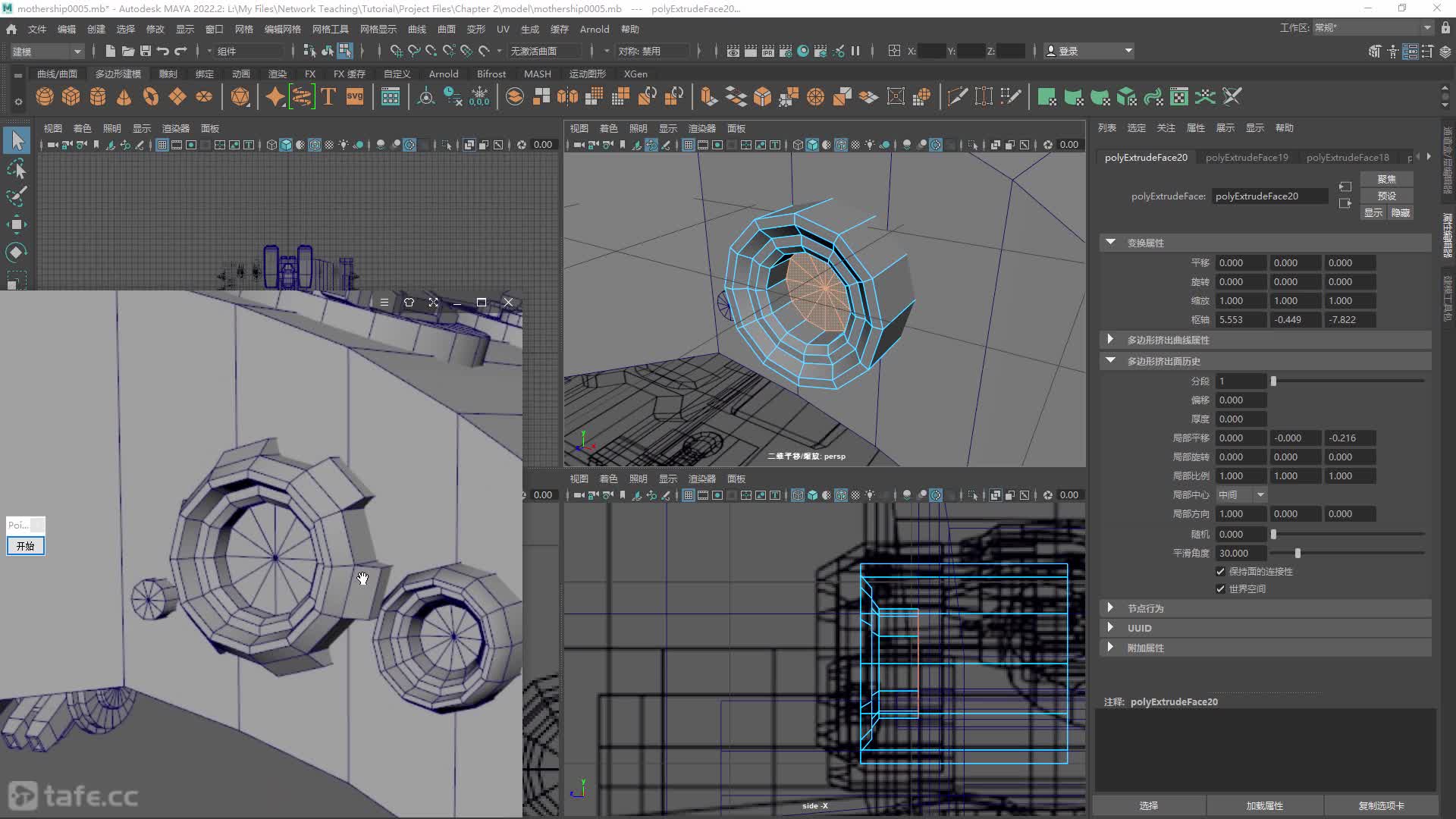Click the freeze transformations snowflake icon
The image size is (1456, 819).
tap(479, 97)
